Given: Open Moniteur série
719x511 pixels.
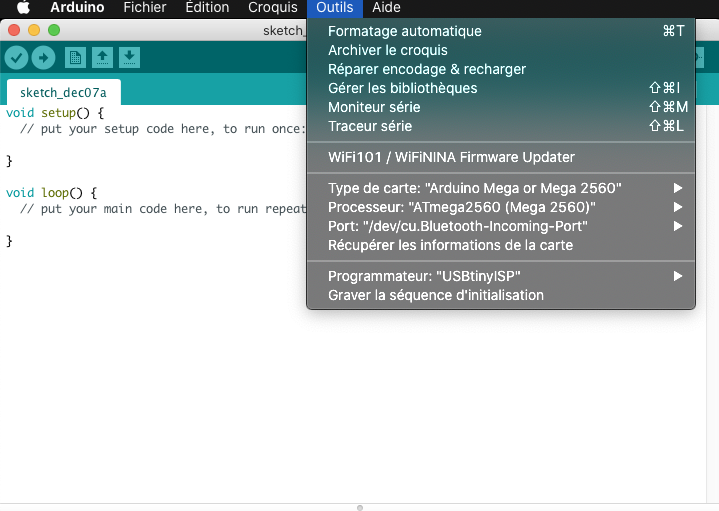Looking at the screenshot, I should point(501,107).
